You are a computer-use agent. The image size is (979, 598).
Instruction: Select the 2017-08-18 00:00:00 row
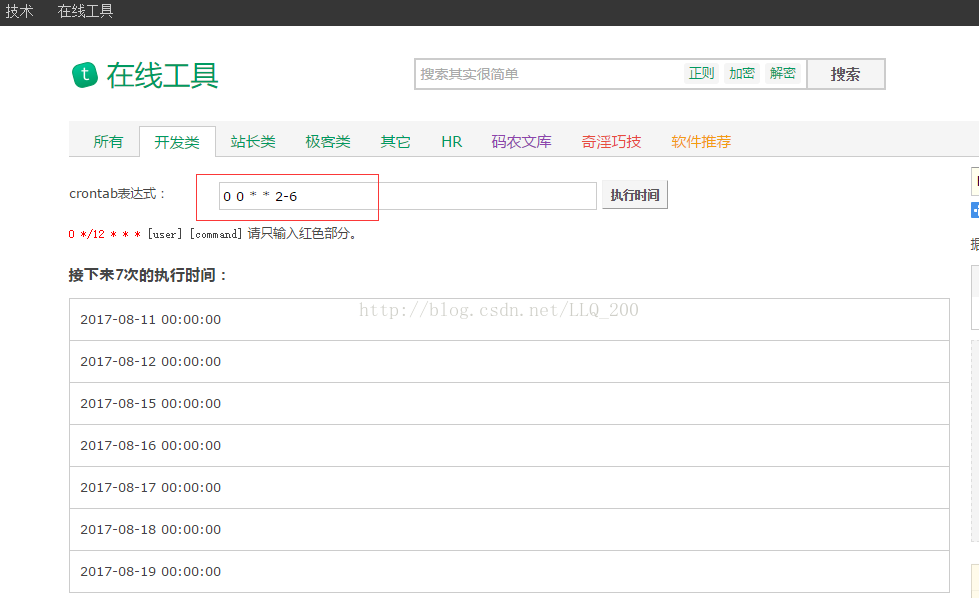click(x=509, y=529)
